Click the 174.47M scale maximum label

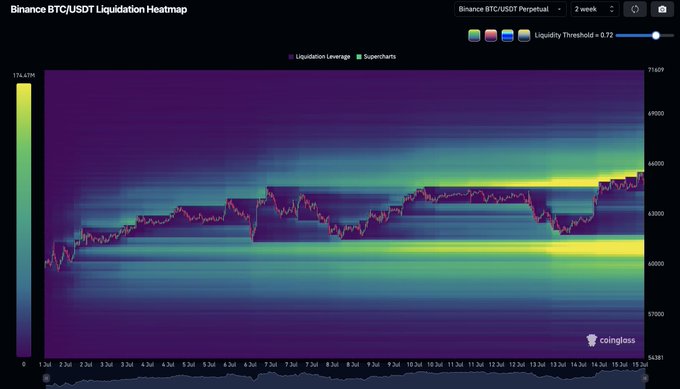[24, 75]
